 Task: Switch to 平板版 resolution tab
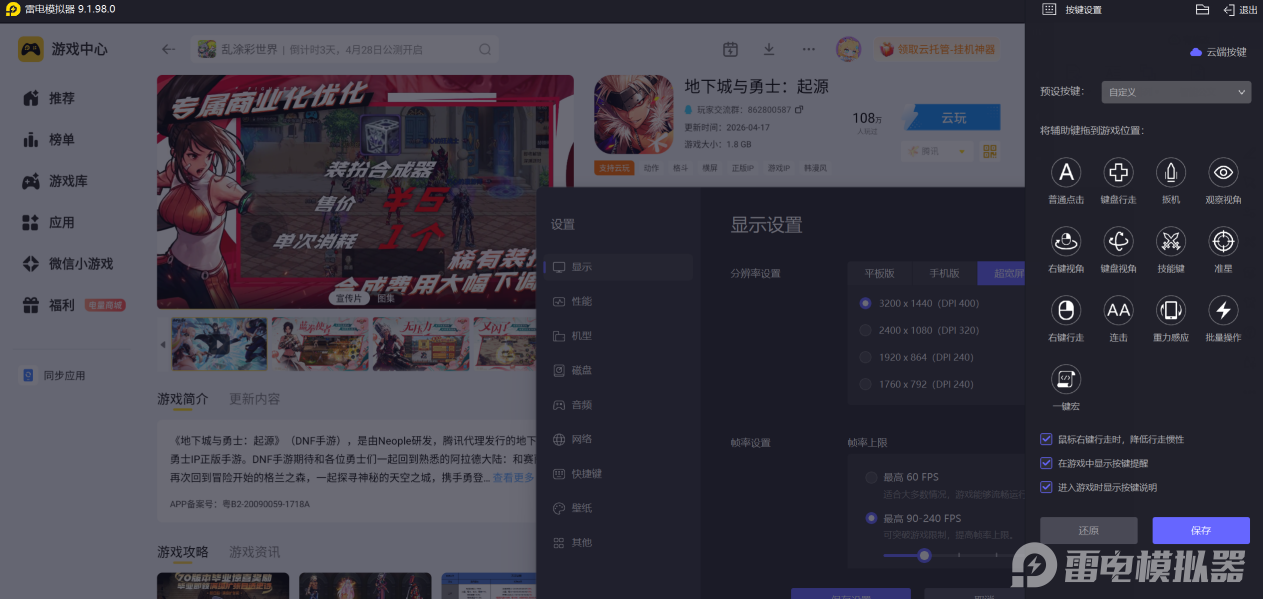click(880, 273)
